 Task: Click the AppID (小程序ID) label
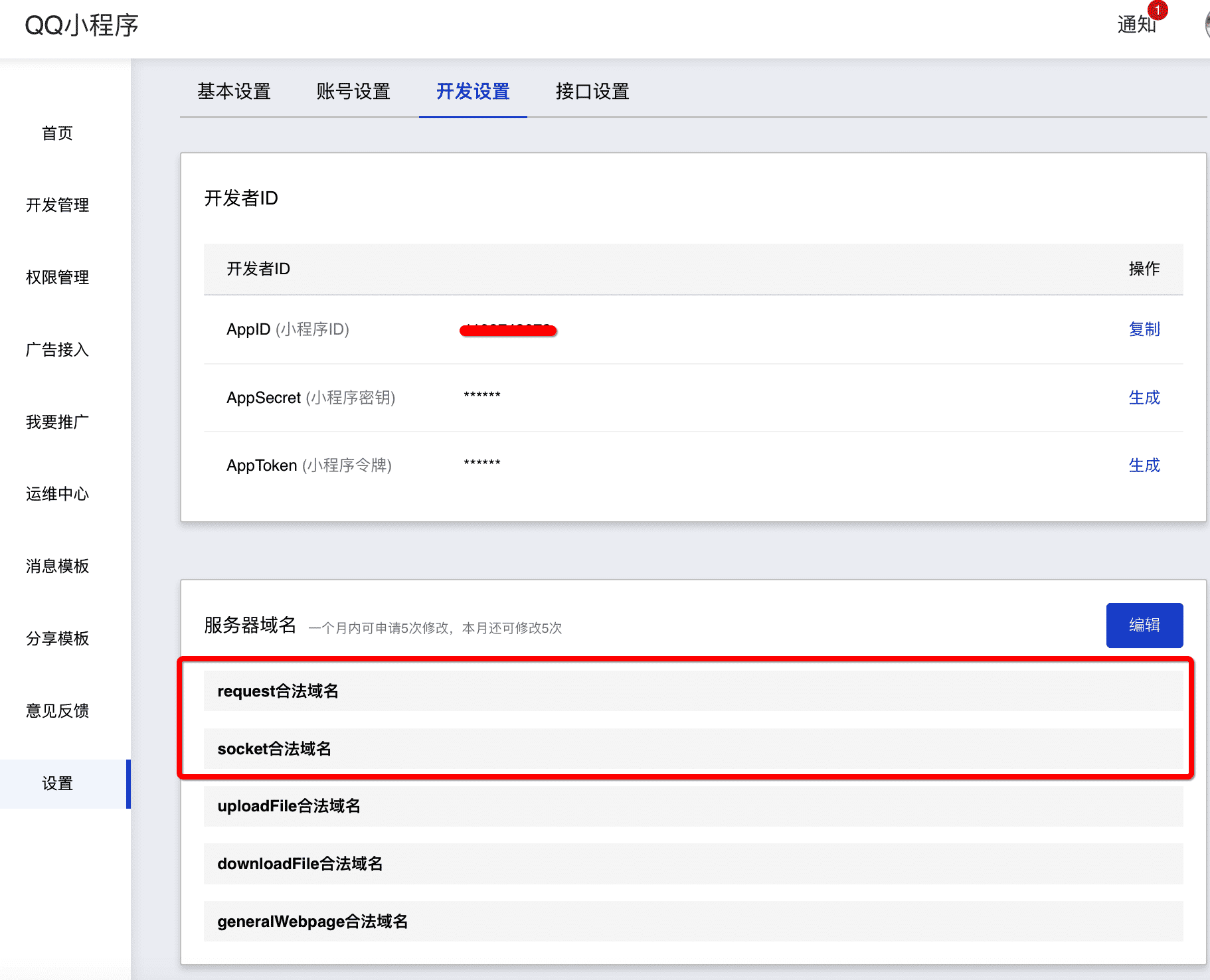(x=288, y=329)
